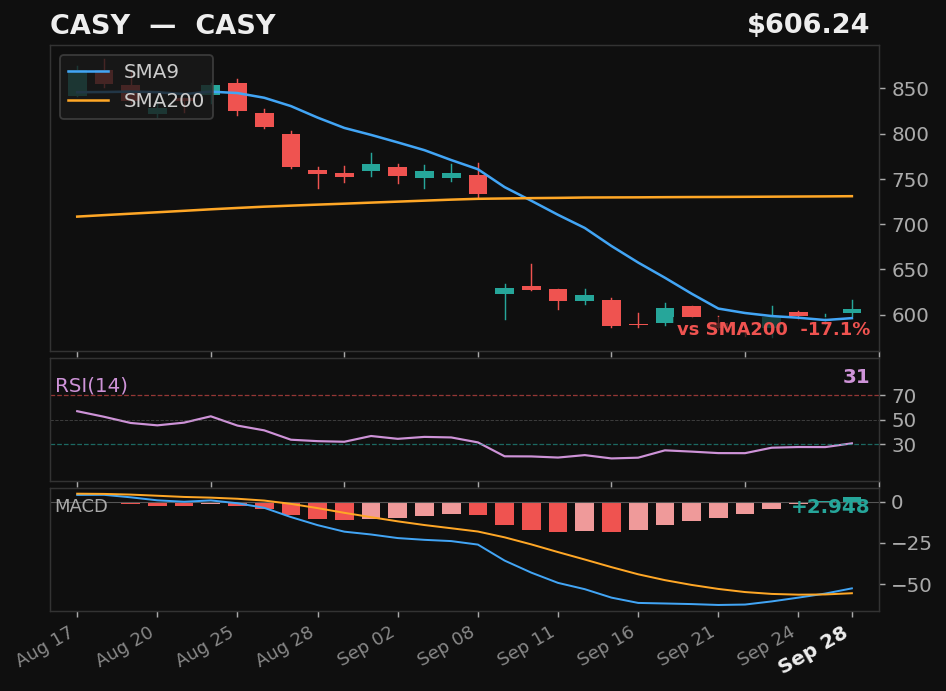The width and height of the screenshot is (946, 691).
Task: Click the vs SMA200 -17.1% annotation
Action: tap(773, 330)
